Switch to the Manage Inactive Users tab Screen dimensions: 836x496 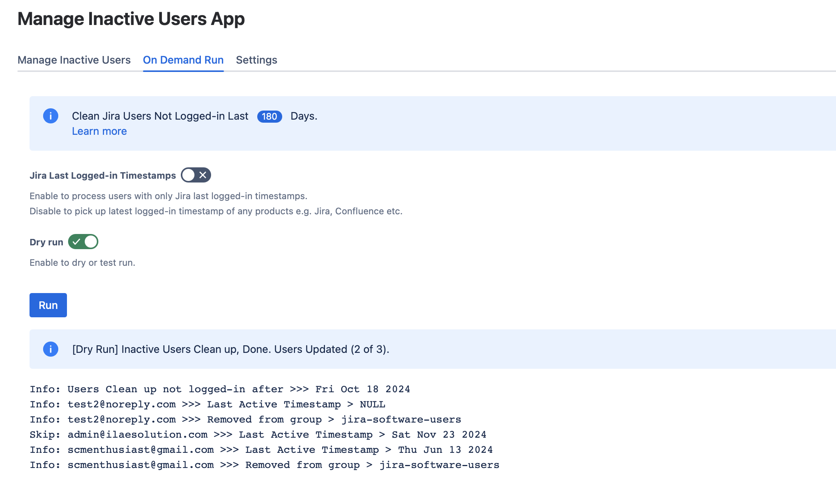point(74,60)
